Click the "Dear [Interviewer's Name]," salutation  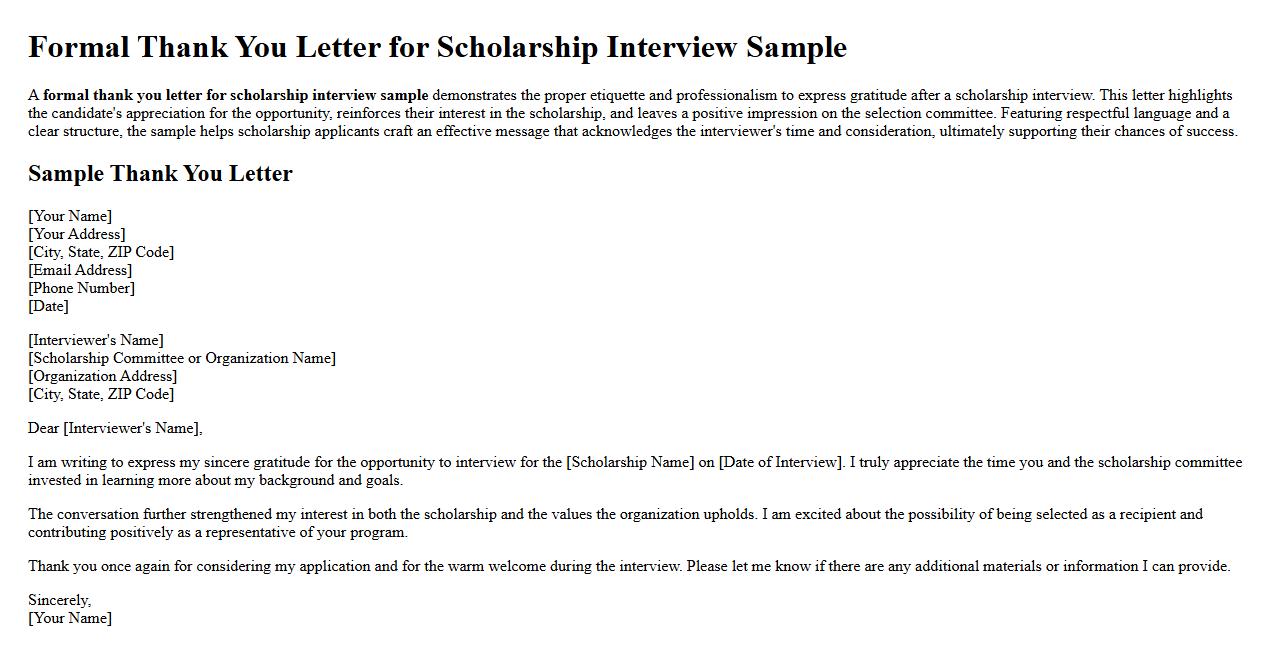(115, 428)
